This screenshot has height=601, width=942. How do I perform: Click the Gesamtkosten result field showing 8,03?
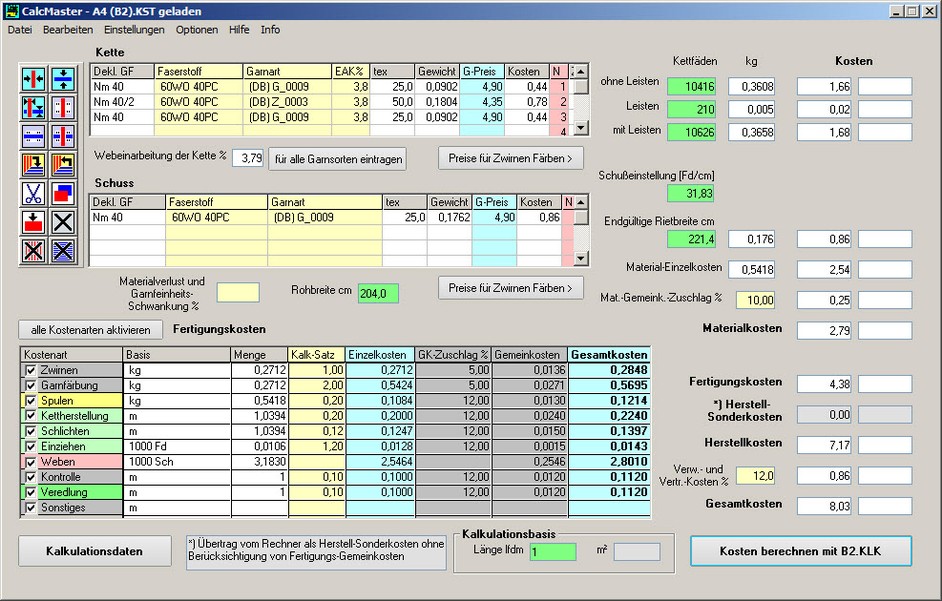[824, 506]
